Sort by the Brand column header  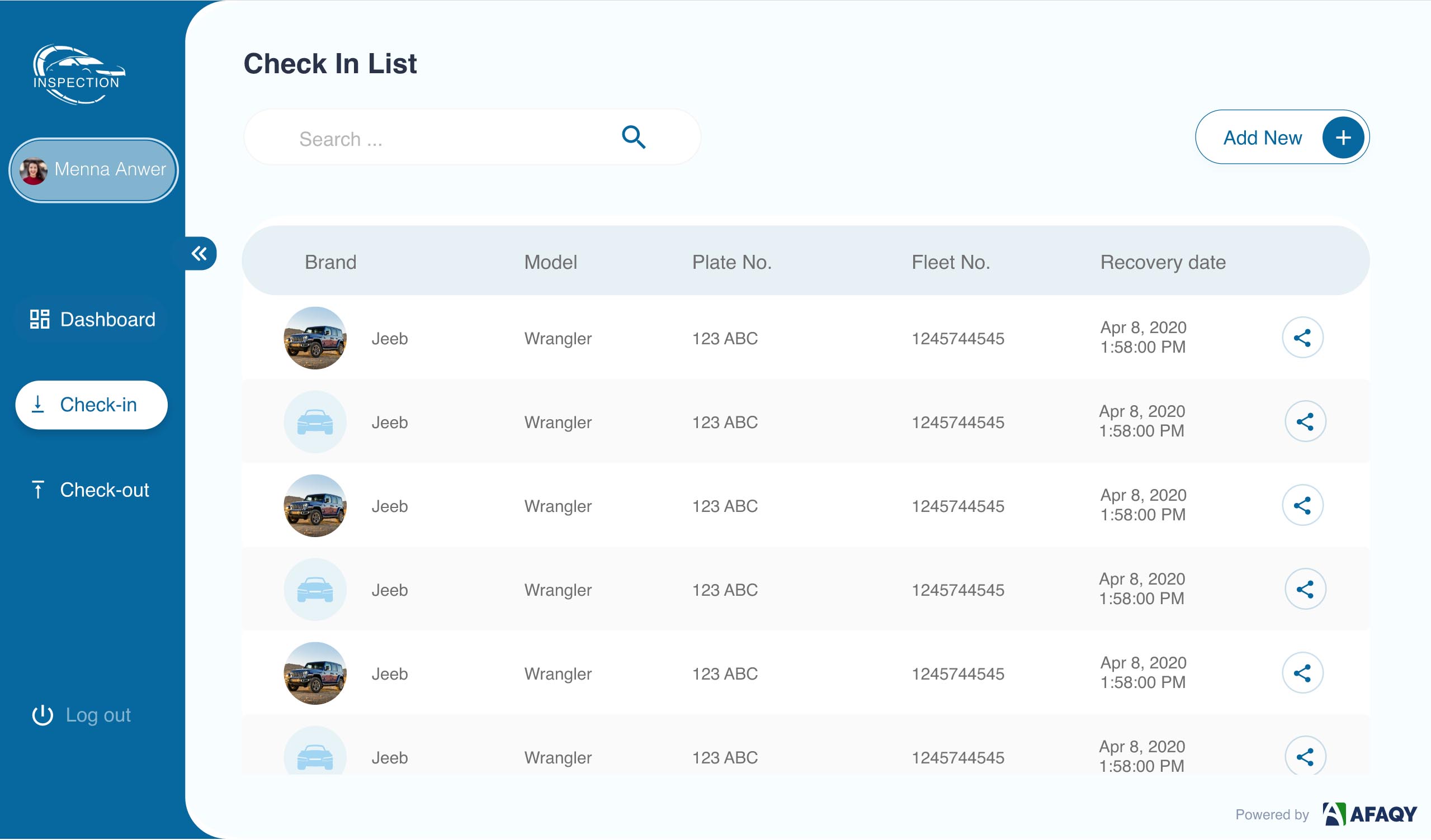(330, 262)
